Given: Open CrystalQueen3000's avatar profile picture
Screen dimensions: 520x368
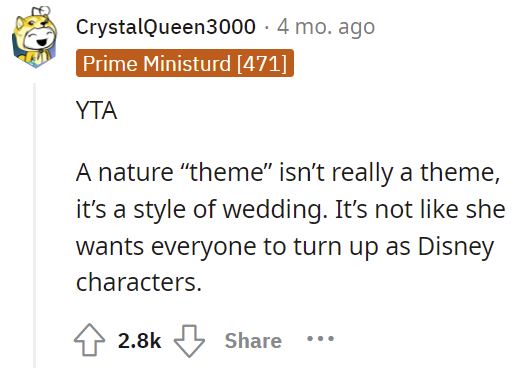Looking at the screenshot, I should coord(35,37).
